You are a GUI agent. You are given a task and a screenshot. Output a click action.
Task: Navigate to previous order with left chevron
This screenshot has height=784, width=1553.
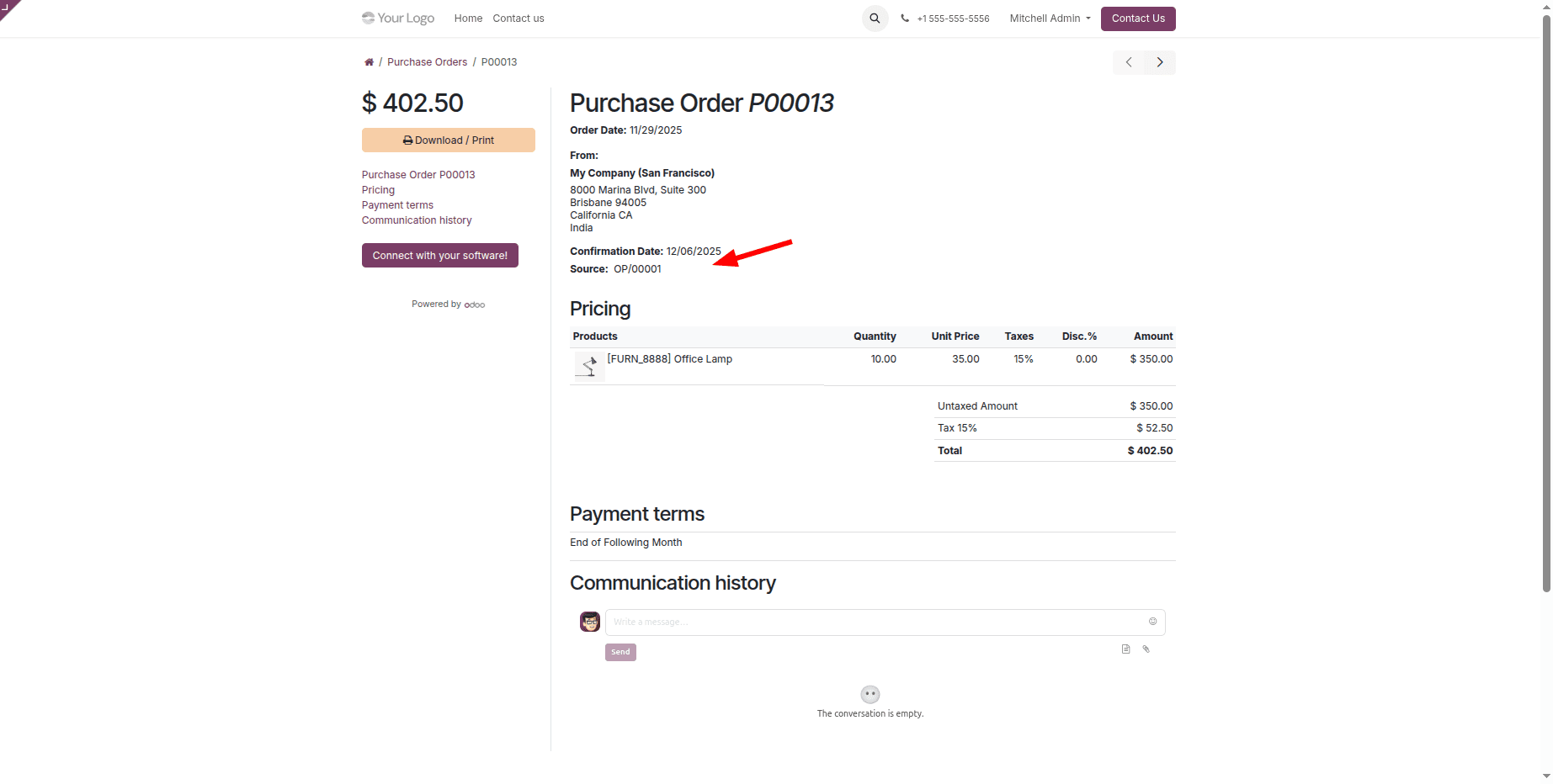pyautogui.click(x=1128, y=61)
